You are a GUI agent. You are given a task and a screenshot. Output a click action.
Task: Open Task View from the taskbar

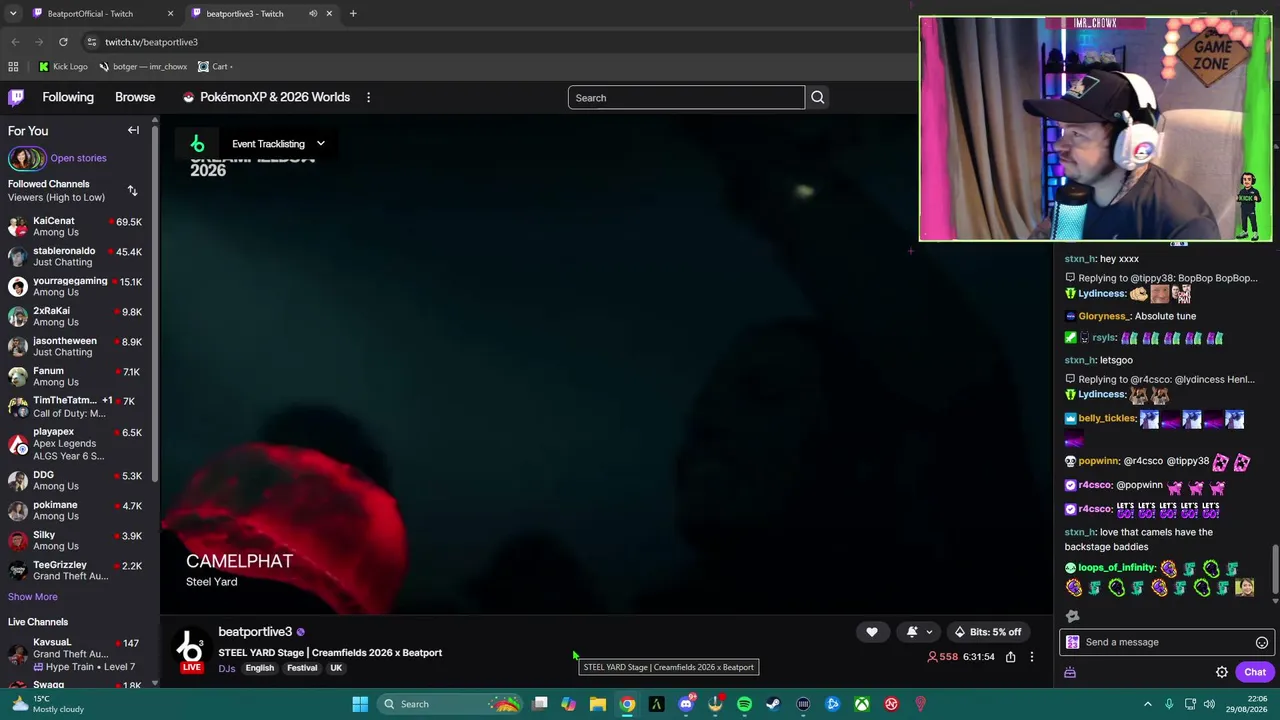pos(540,704)
